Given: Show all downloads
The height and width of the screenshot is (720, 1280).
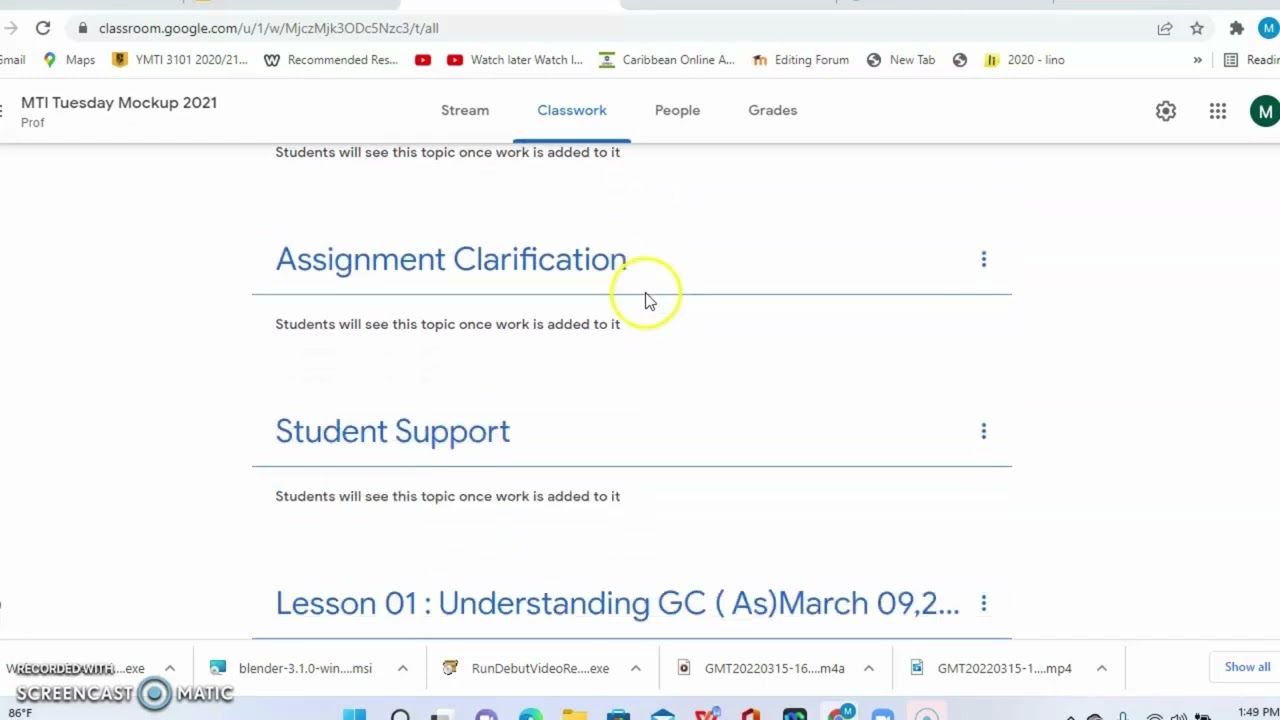Looking at the screenshot, I should 1247,667.
